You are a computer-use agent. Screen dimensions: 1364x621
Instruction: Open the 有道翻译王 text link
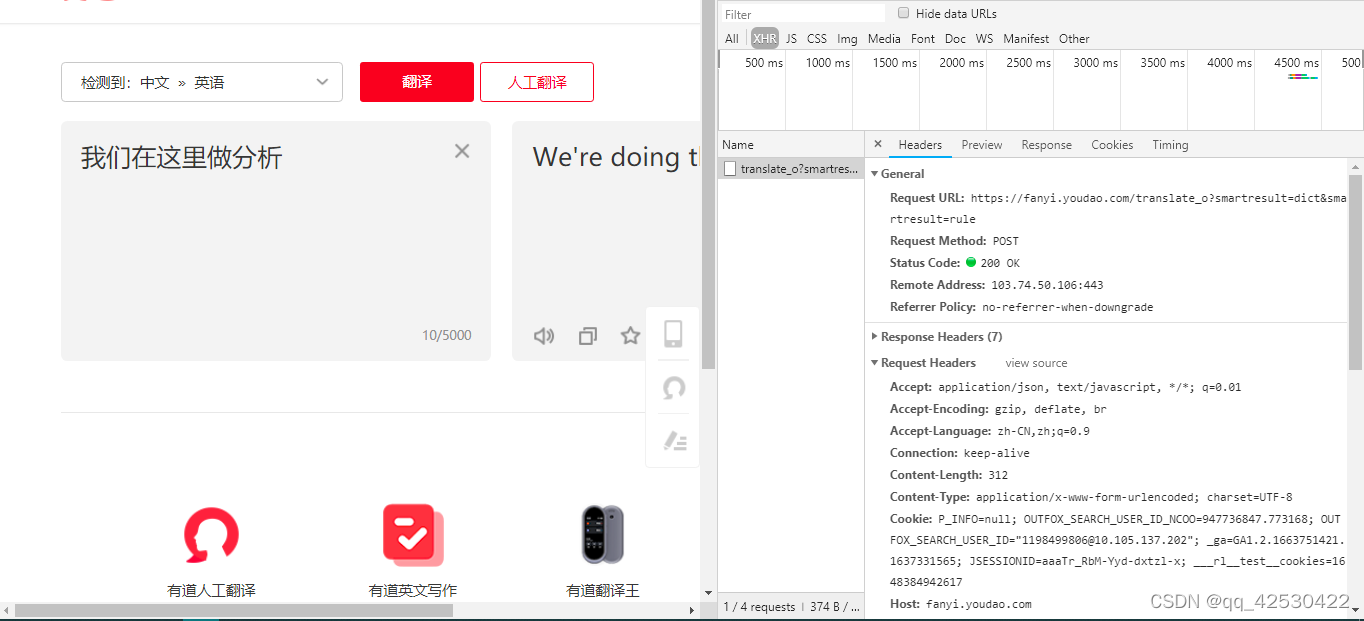point(603,590)
